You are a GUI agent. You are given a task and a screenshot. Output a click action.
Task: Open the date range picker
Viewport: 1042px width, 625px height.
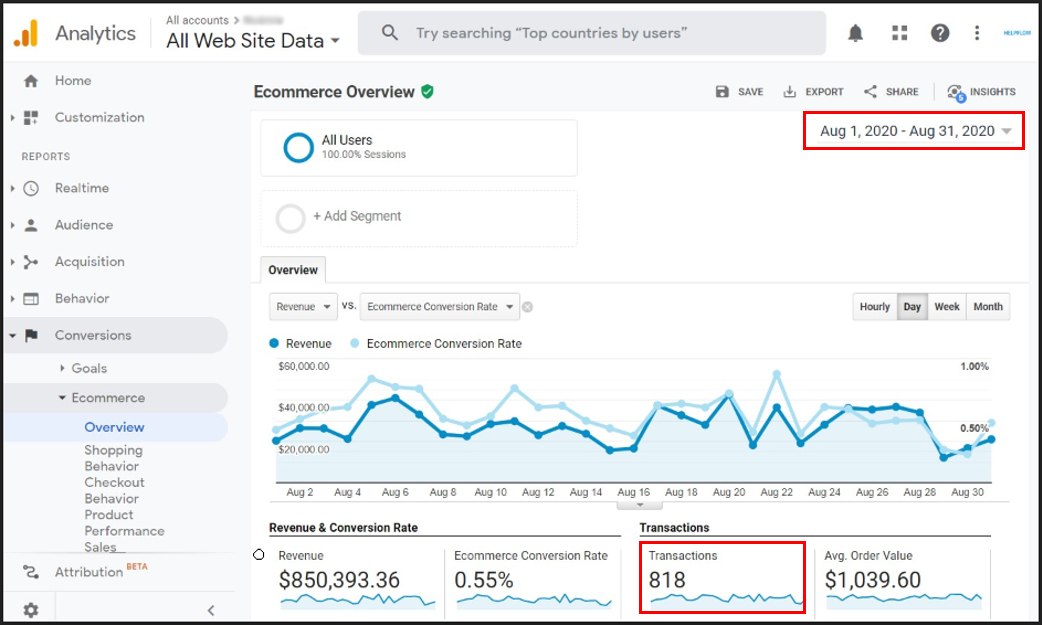915,131
